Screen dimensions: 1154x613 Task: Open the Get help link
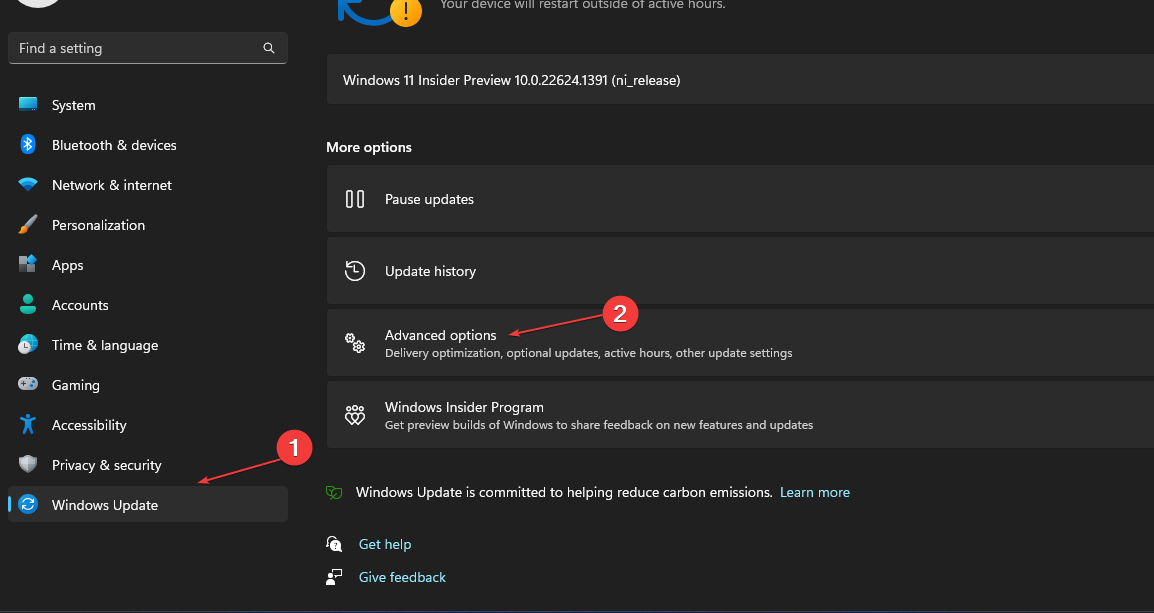tap(385, 544)
